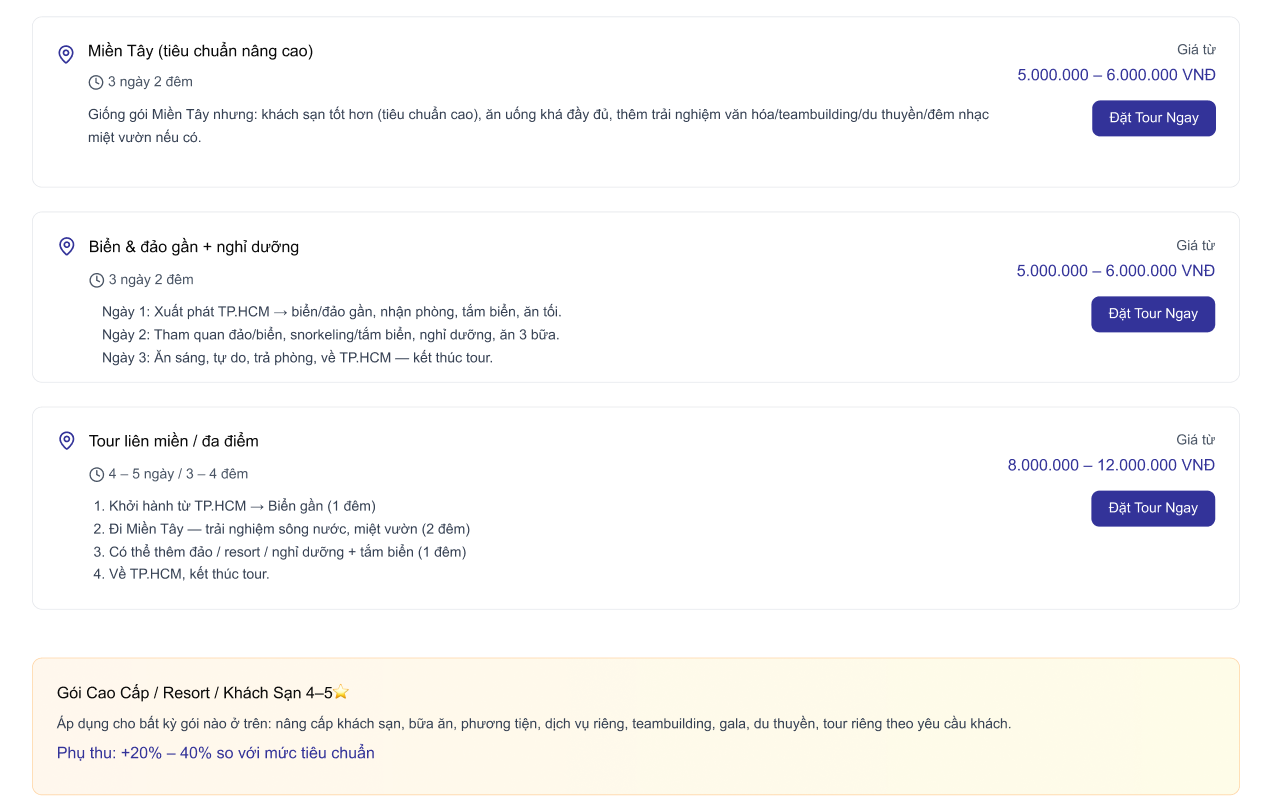This screenshot has width=1272, height=810.
Task: Click the star icon after Khách Sạn 4–5
Action: click(341, 692)
